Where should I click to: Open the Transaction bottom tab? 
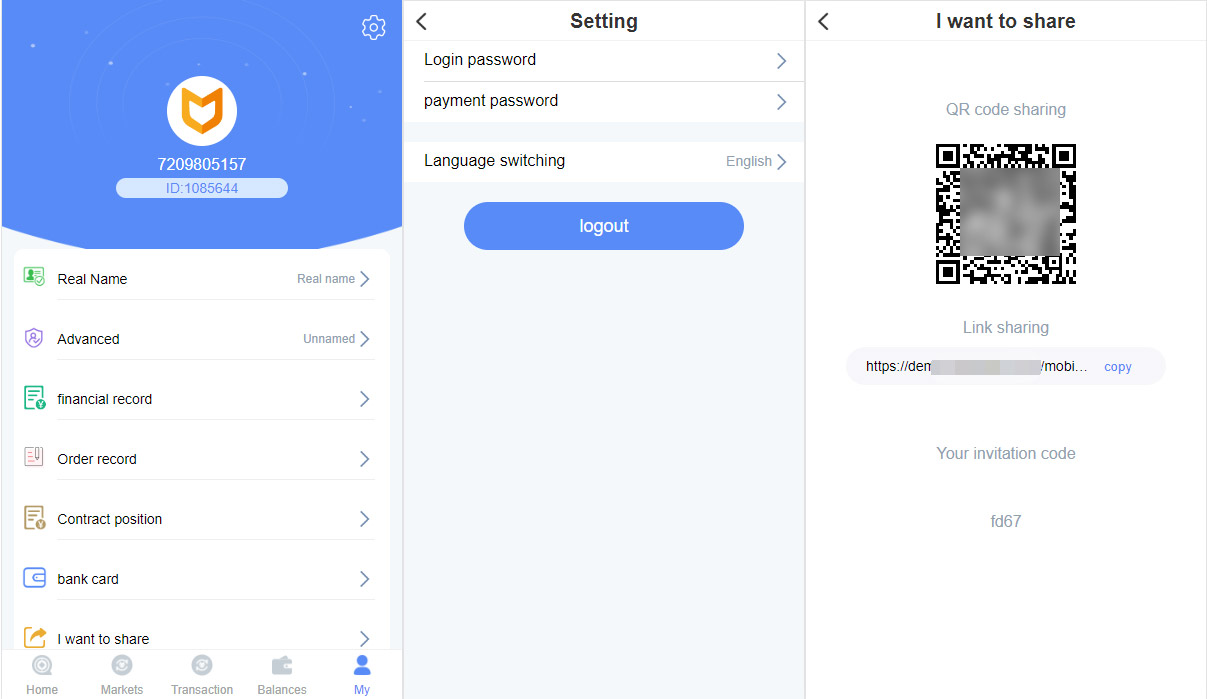202,675
